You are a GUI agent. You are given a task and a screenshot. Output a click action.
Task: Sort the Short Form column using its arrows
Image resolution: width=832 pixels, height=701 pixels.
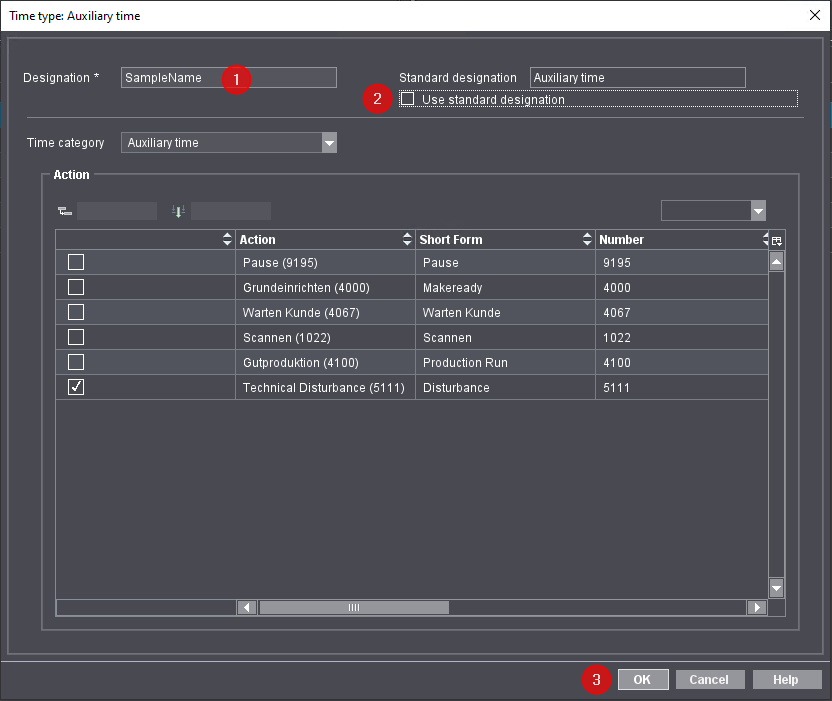(587, 239)
